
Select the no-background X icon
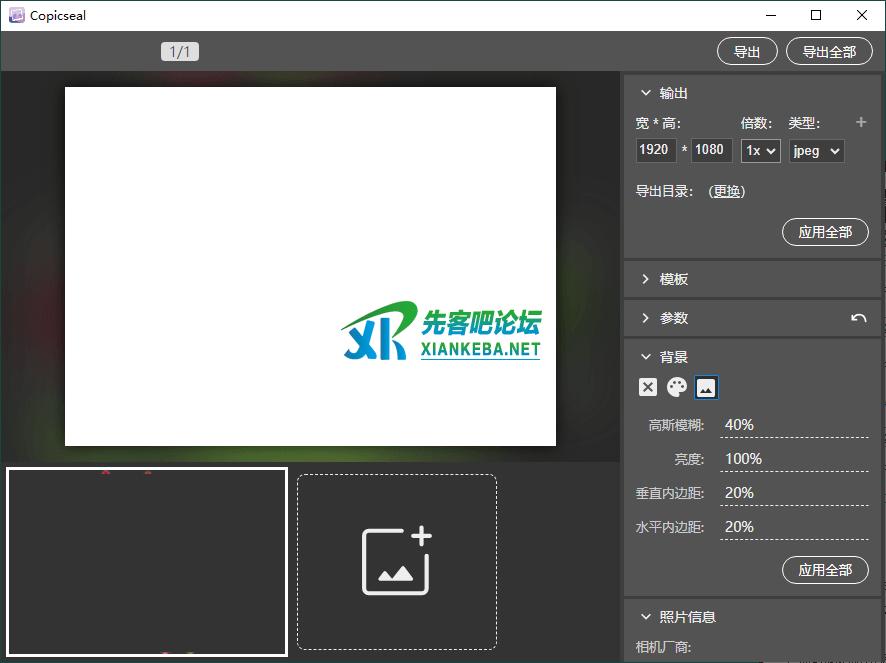coord(648,388)
